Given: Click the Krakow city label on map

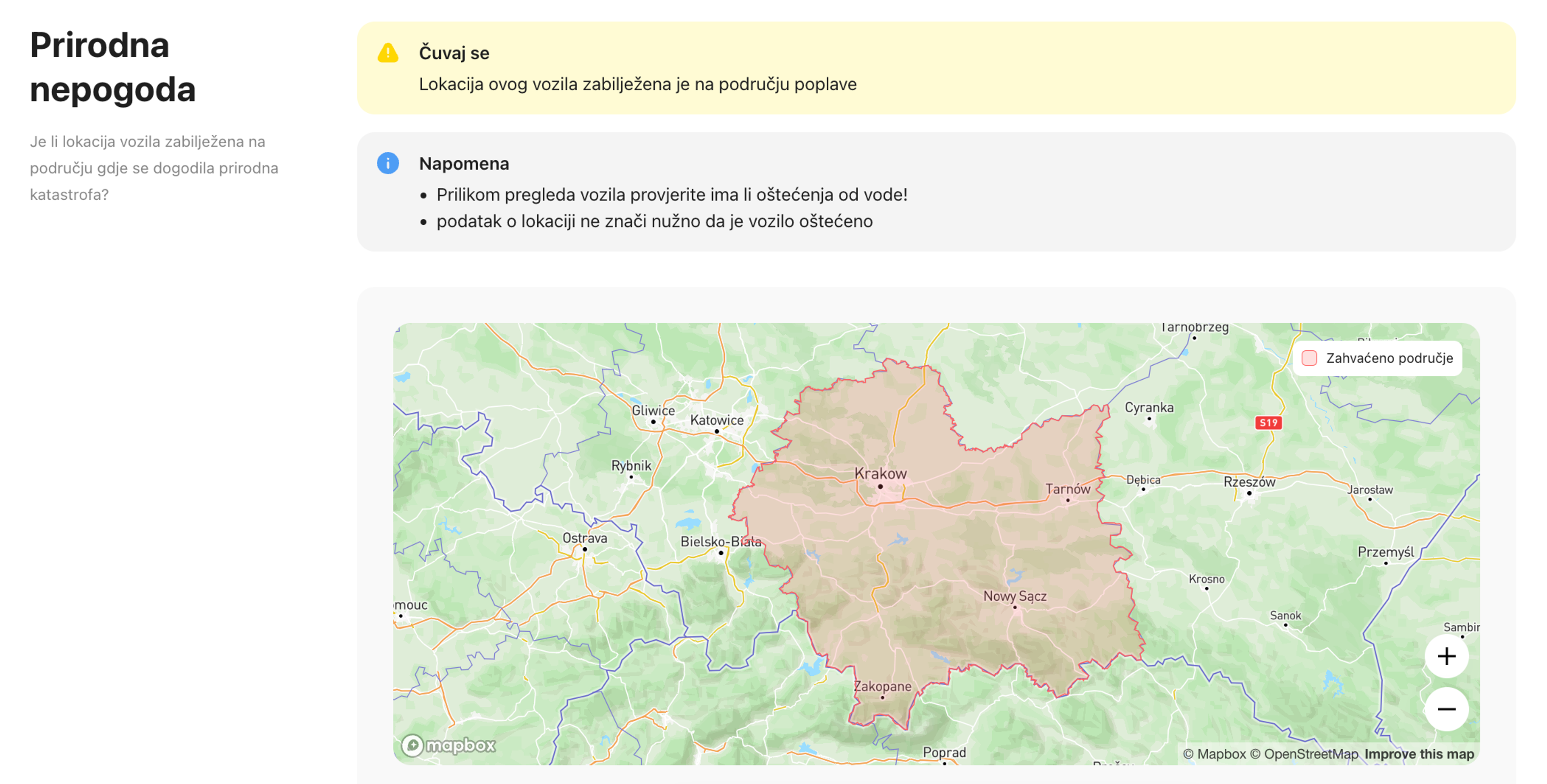Looking at the screenshot, I should pyautogui.click(x=880, y=474).
